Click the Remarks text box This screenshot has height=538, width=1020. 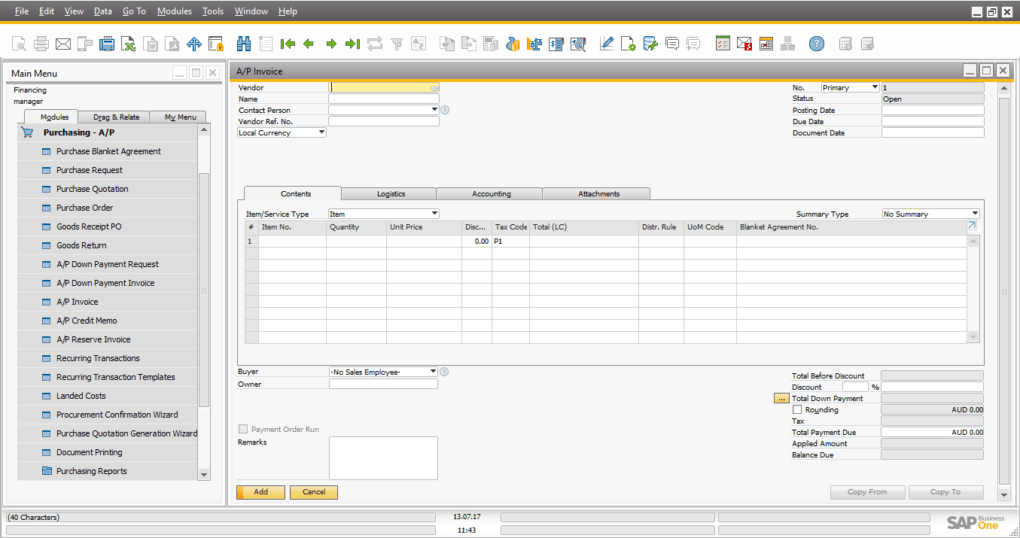tap(383, 458)
